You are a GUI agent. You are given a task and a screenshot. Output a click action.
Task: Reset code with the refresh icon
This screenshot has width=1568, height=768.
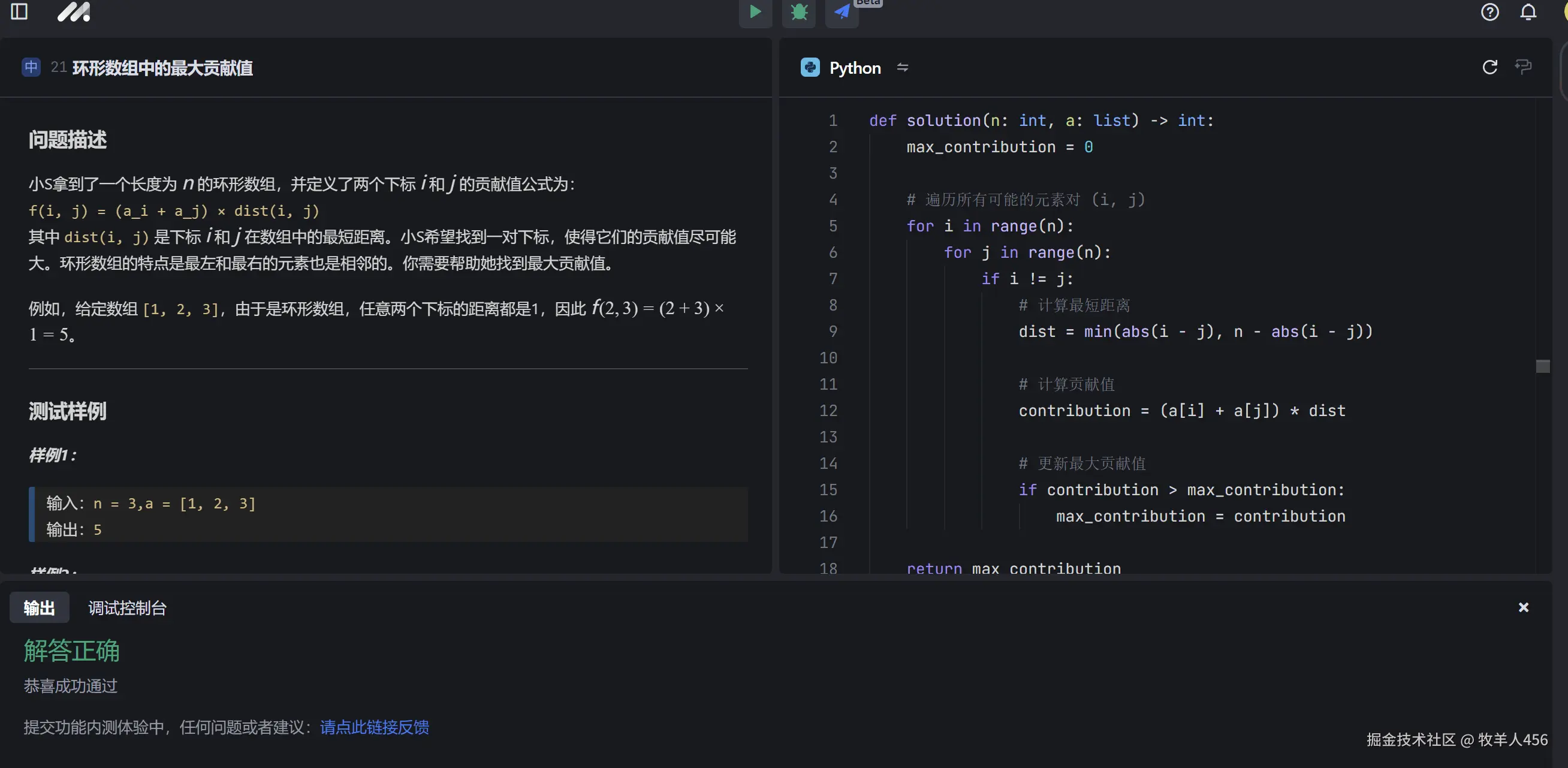[1489, 67]
